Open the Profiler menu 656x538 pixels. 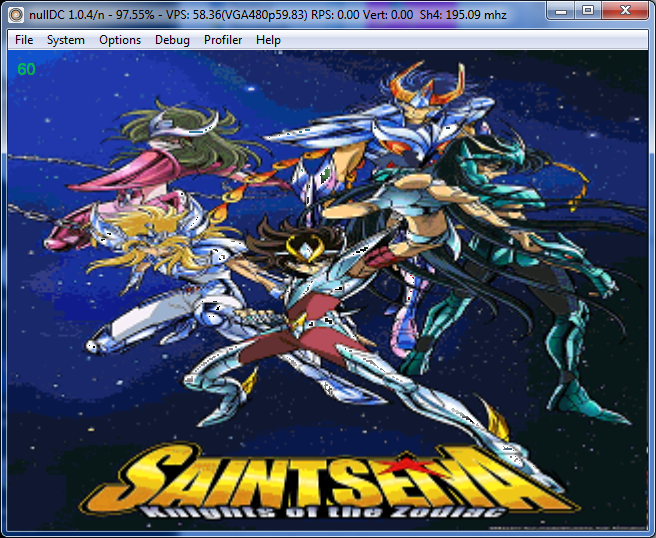[223, 40]
